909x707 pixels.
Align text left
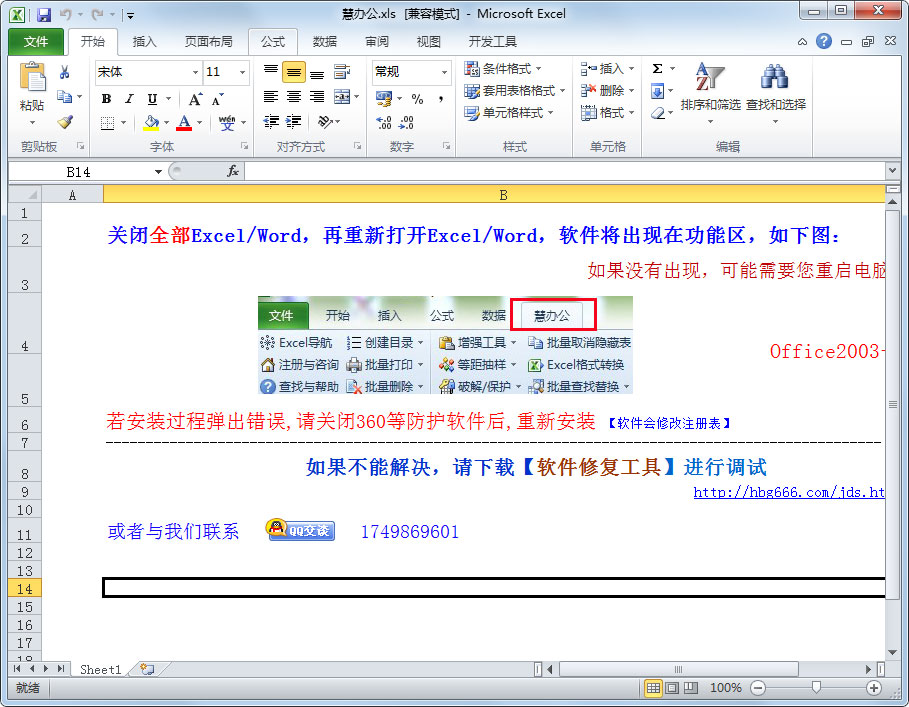pos(271,97)
